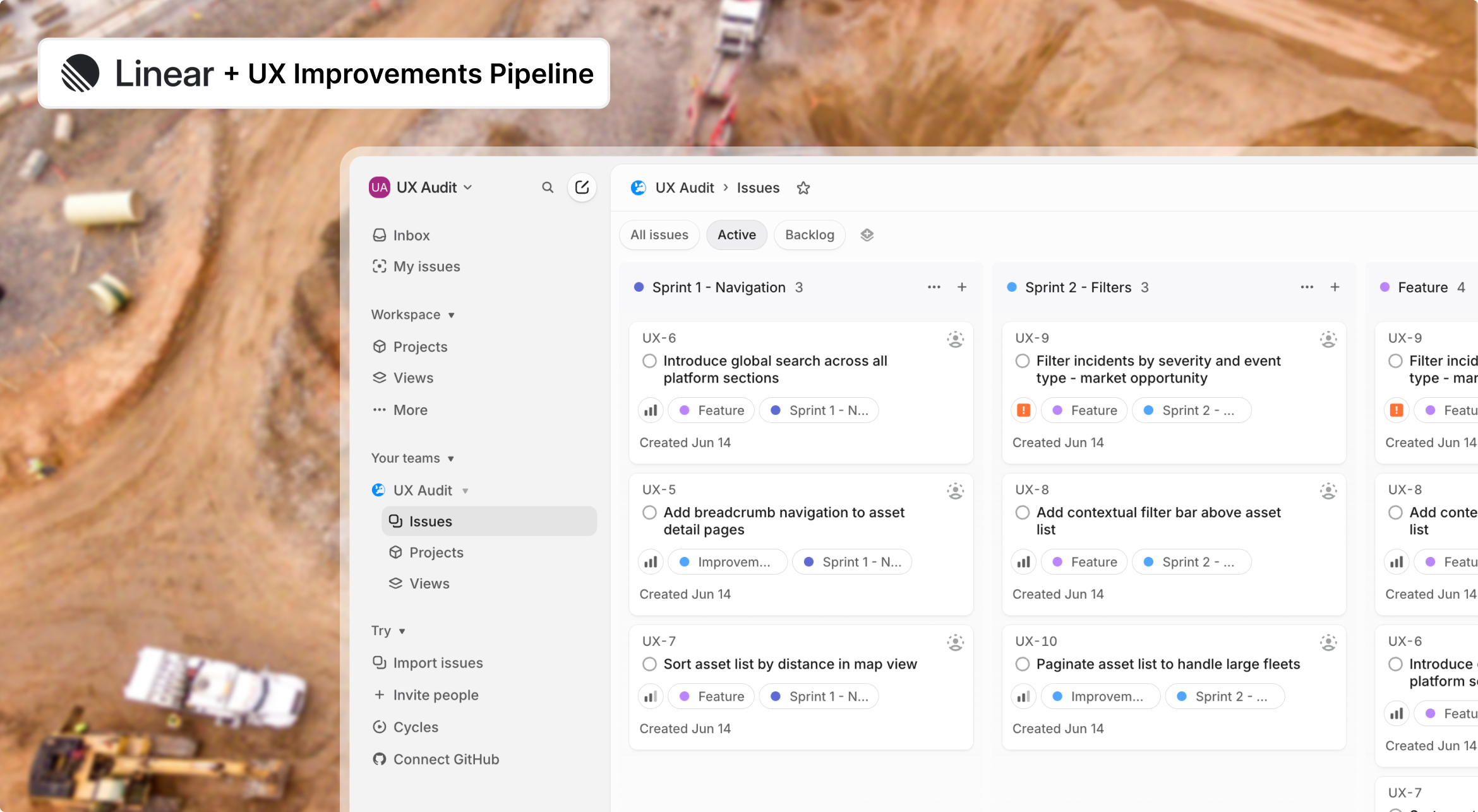Set priority on the Sprint 2 UX-8 card
The height and width of the screenshot is (812, 1478).
(1024, 562)
